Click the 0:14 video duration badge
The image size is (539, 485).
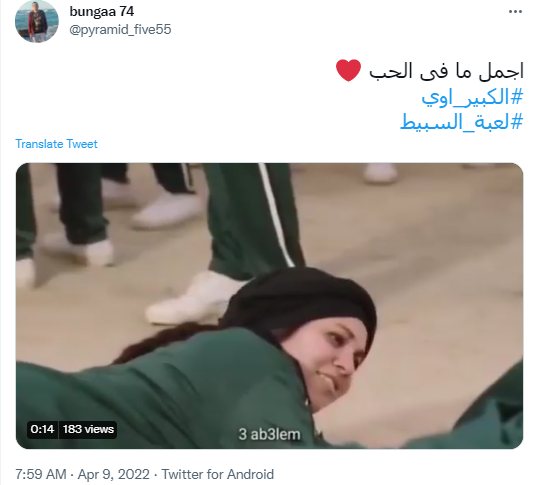pos(42,429)
